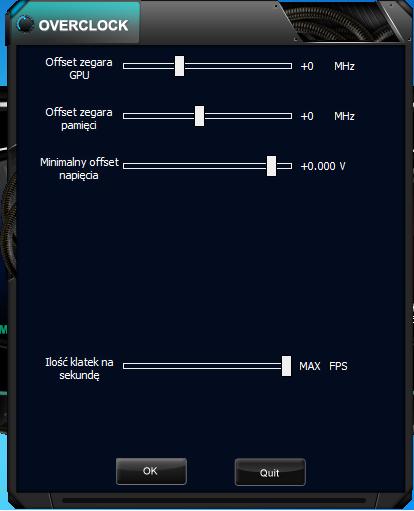The image size is (414, 511).
Task: Click the frames per second slider handle
Action: point(286,366)
